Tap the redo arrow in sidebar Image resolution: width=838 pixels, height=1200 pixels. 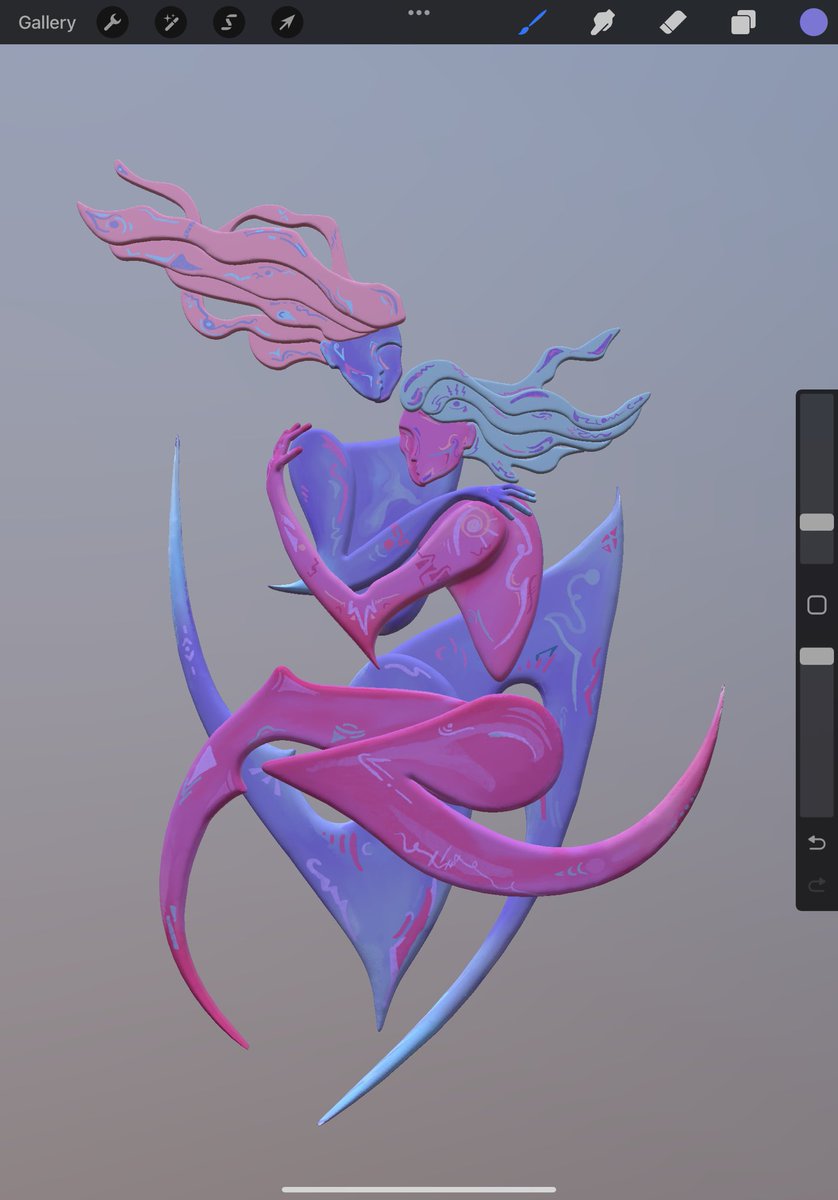pyautogui.click(x=816, y=884)
